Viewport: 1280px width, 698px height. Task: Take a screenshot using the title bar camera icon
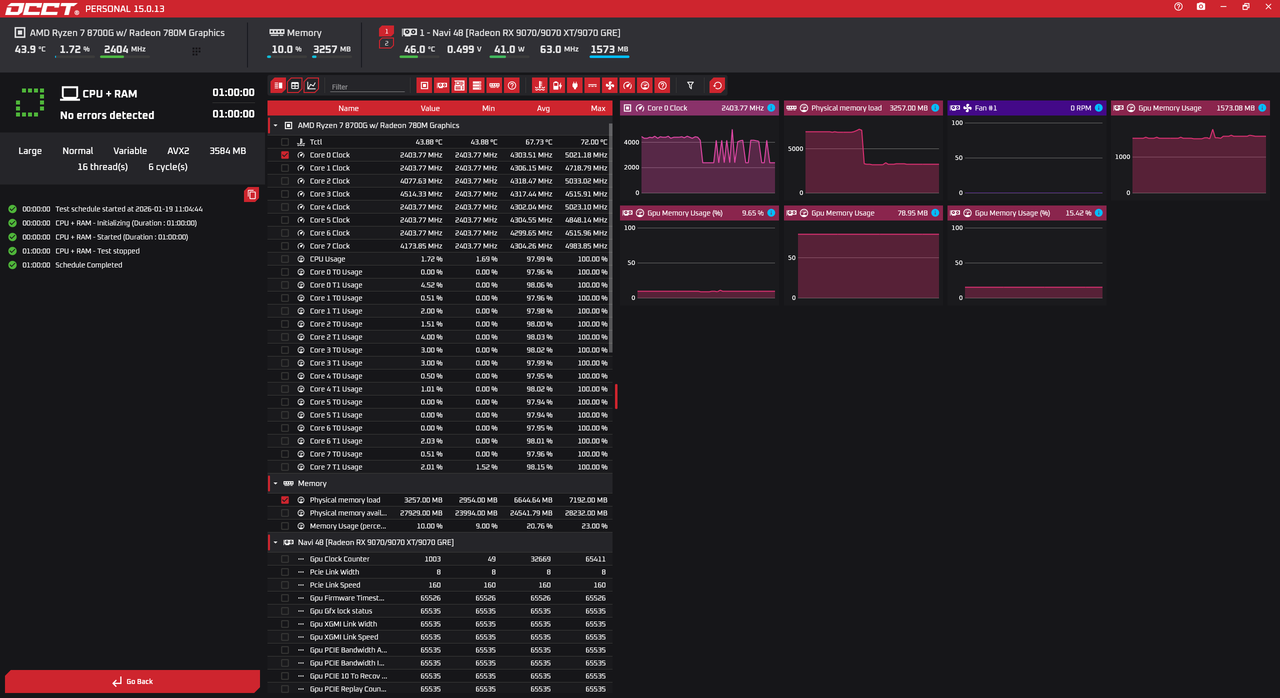[x=1201, y=7]
